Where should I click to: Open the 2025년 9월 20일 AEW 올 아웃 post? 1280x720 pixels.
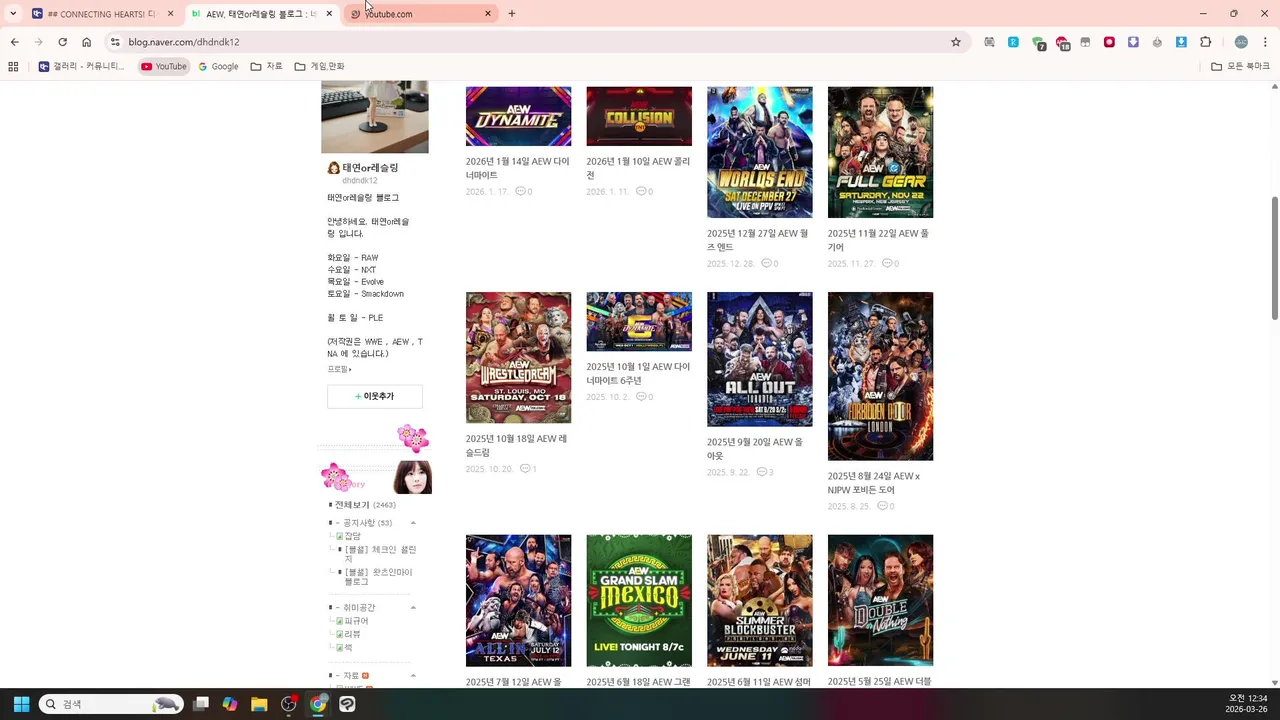click(755, 449)
